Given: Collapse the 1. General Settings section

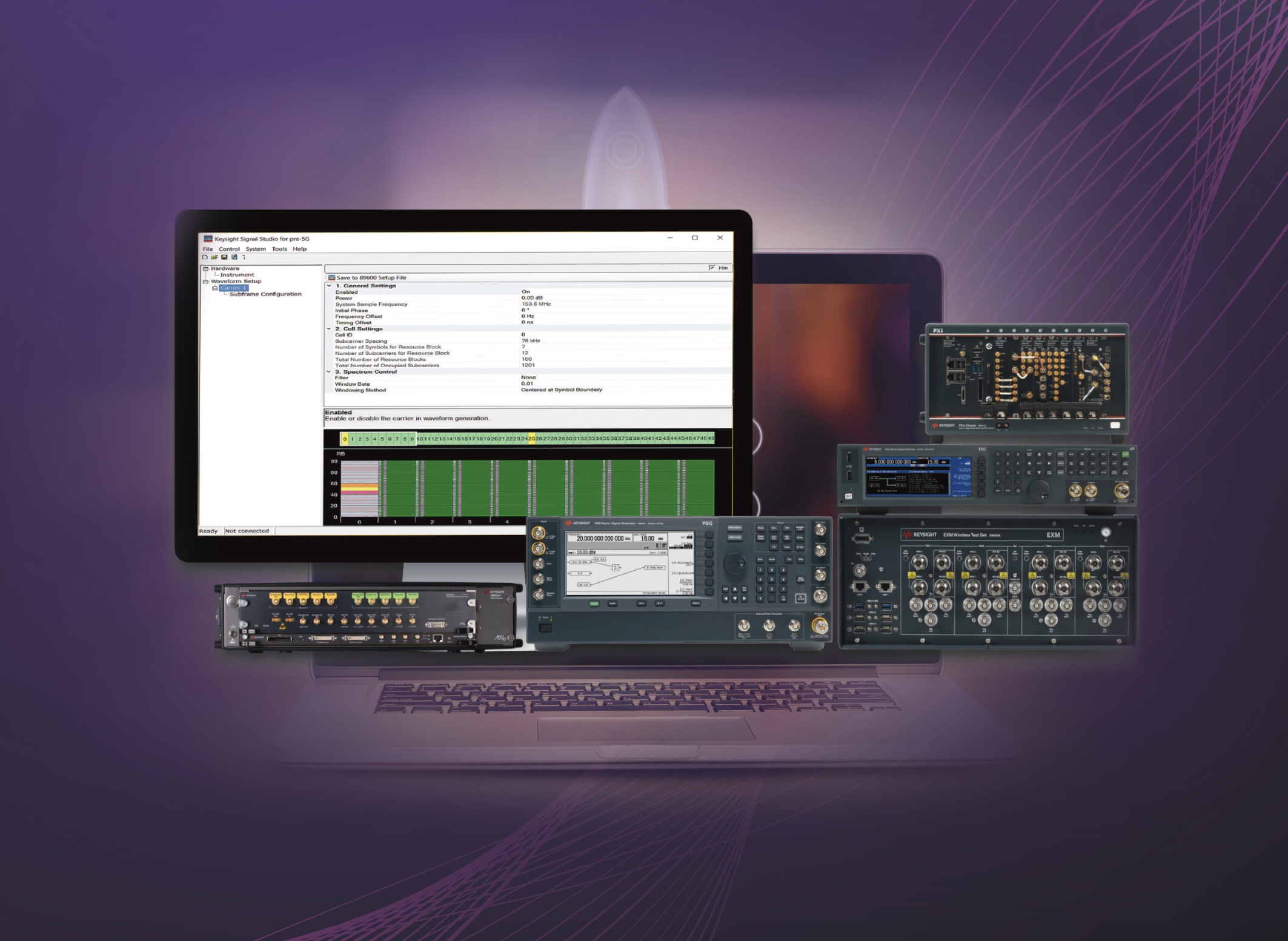Looking at the screenshot, I should click(x=330, y=285).
